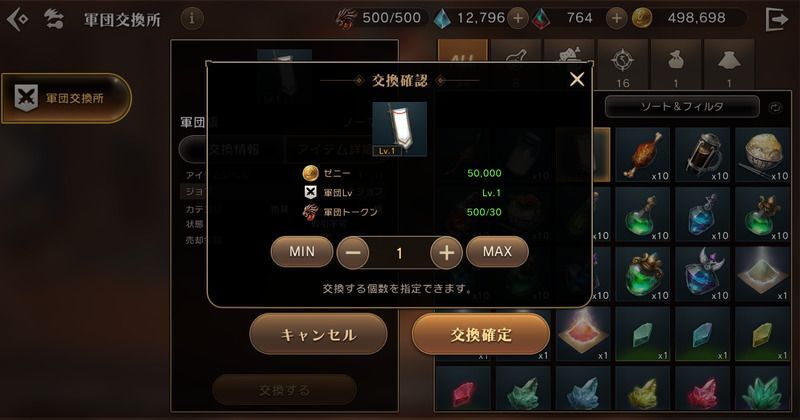Viewport: 800px width, 420px height.
Task: Tap the back arrow icon
Action: 17,19
